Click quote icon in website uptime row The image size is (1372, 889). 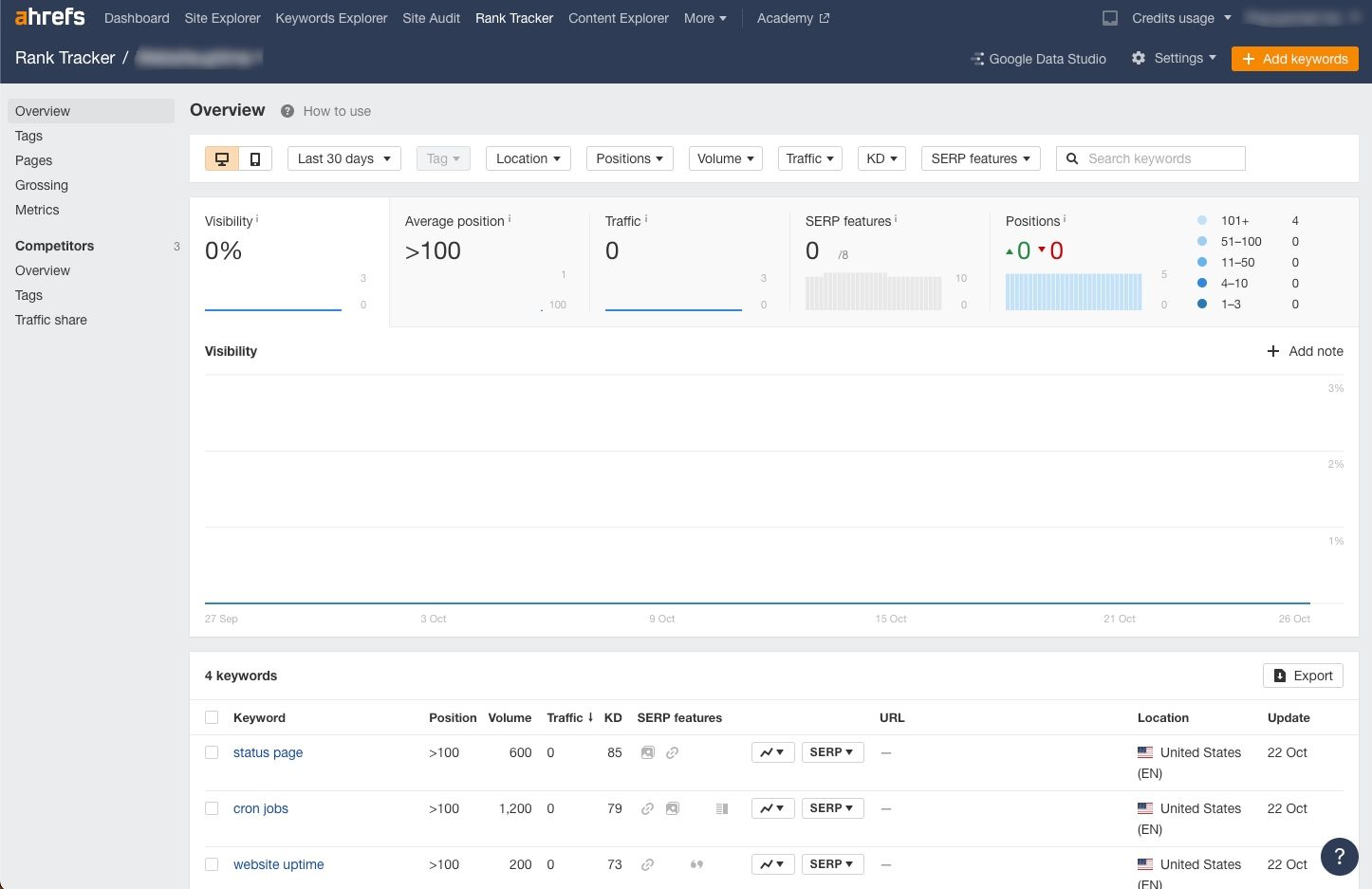pos(696,864)
